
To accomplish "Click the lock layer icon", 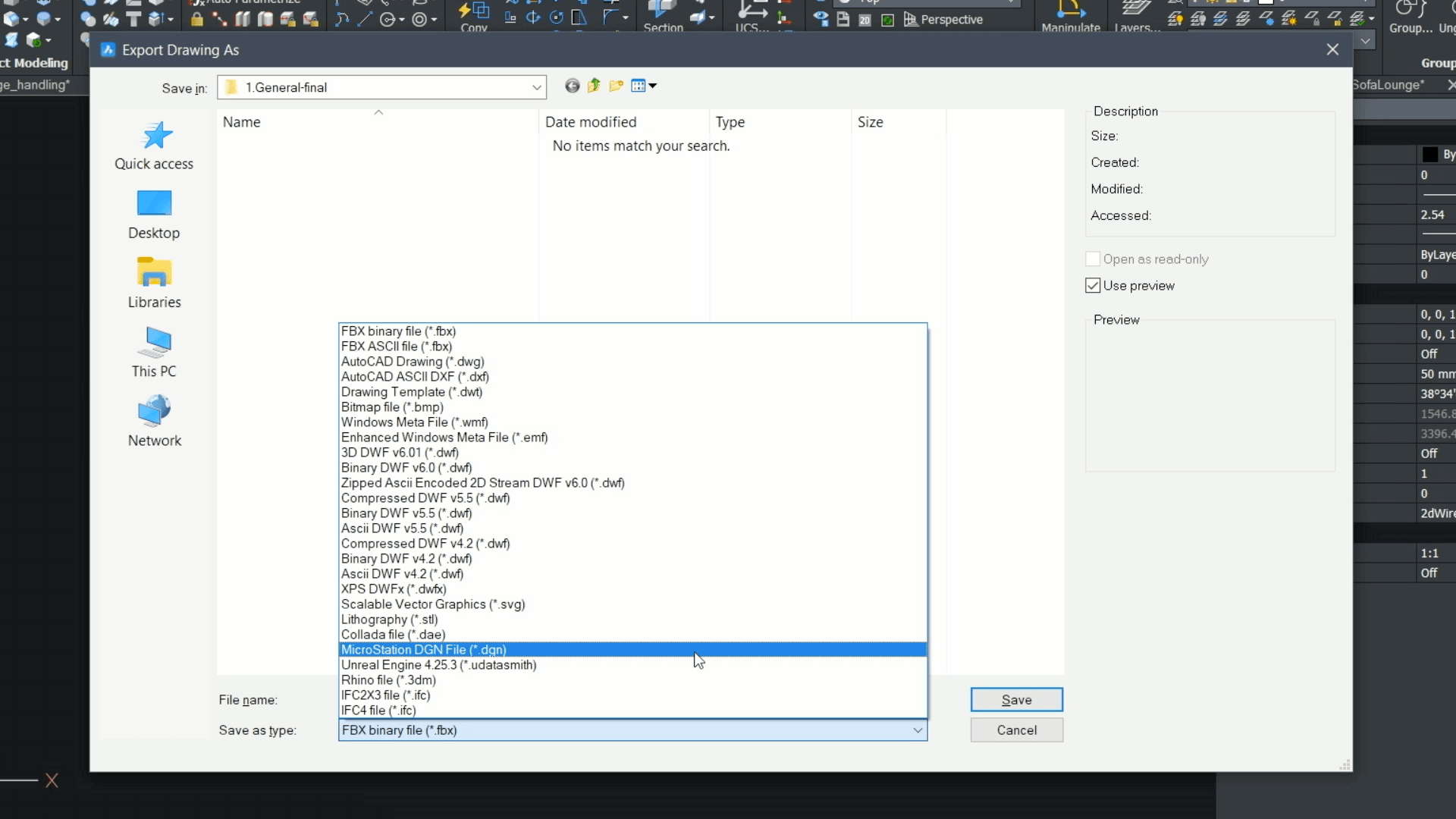I will [x=1316, y=19].
